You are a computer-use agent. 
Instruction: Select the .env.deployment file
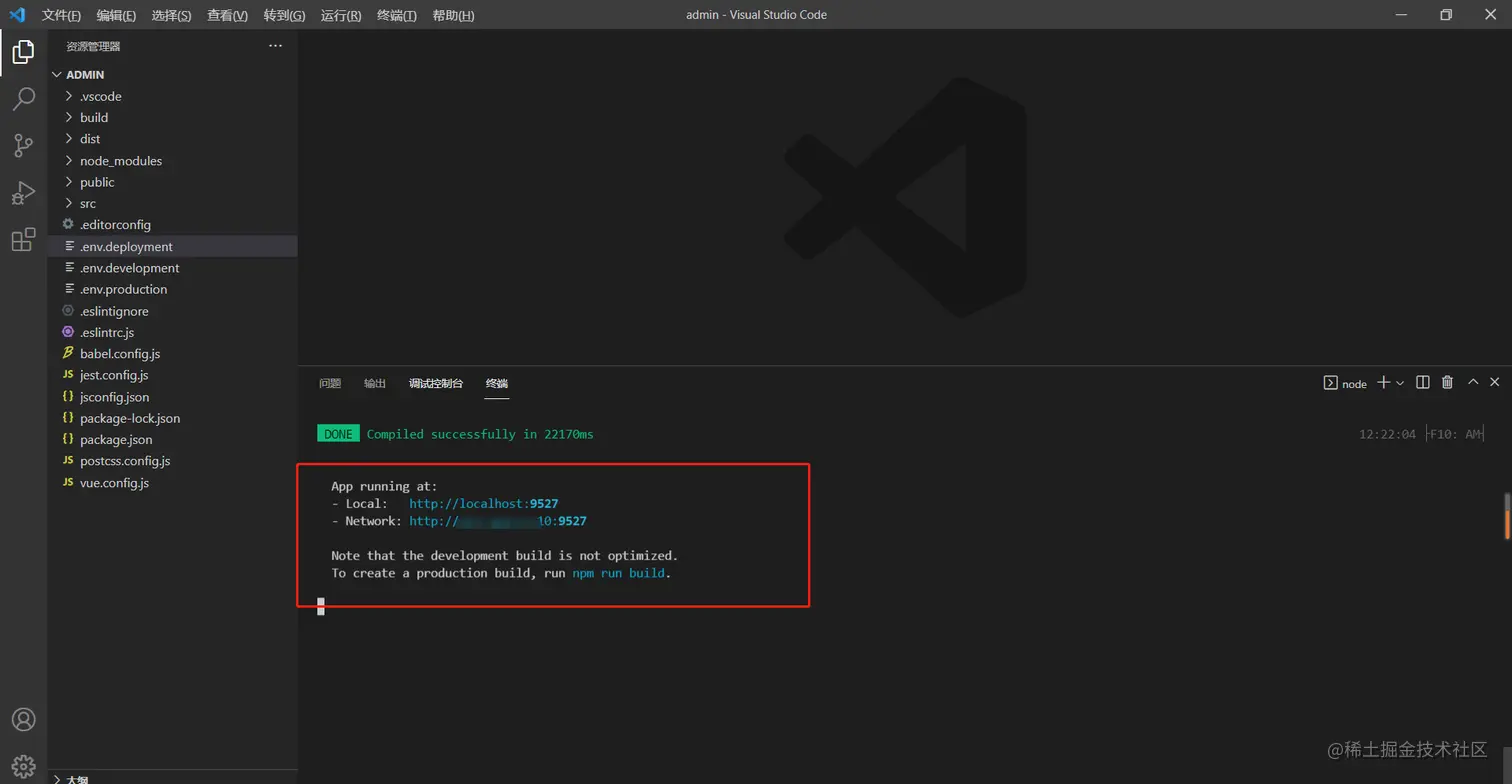[x=172, y=246]
